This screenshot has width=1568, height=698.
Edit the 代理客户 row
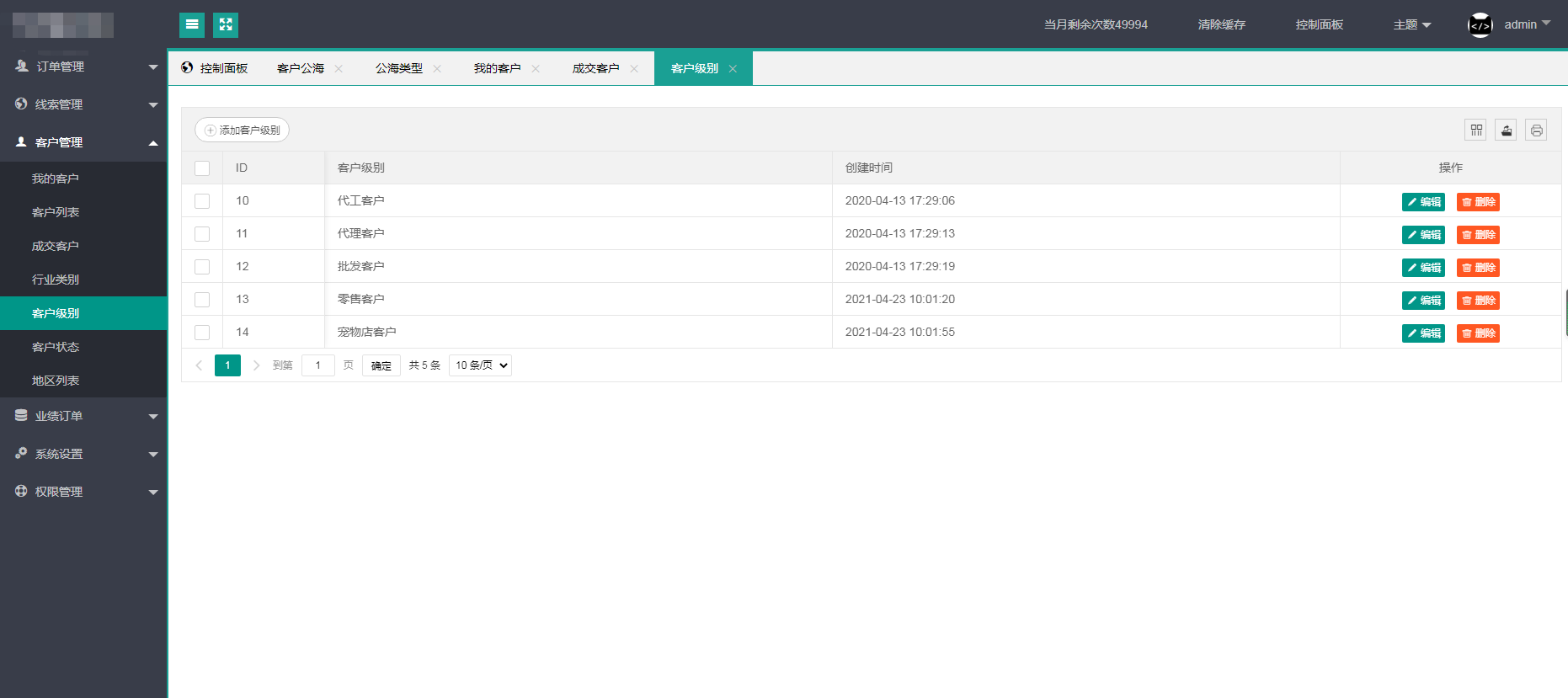pos(1423,235)
